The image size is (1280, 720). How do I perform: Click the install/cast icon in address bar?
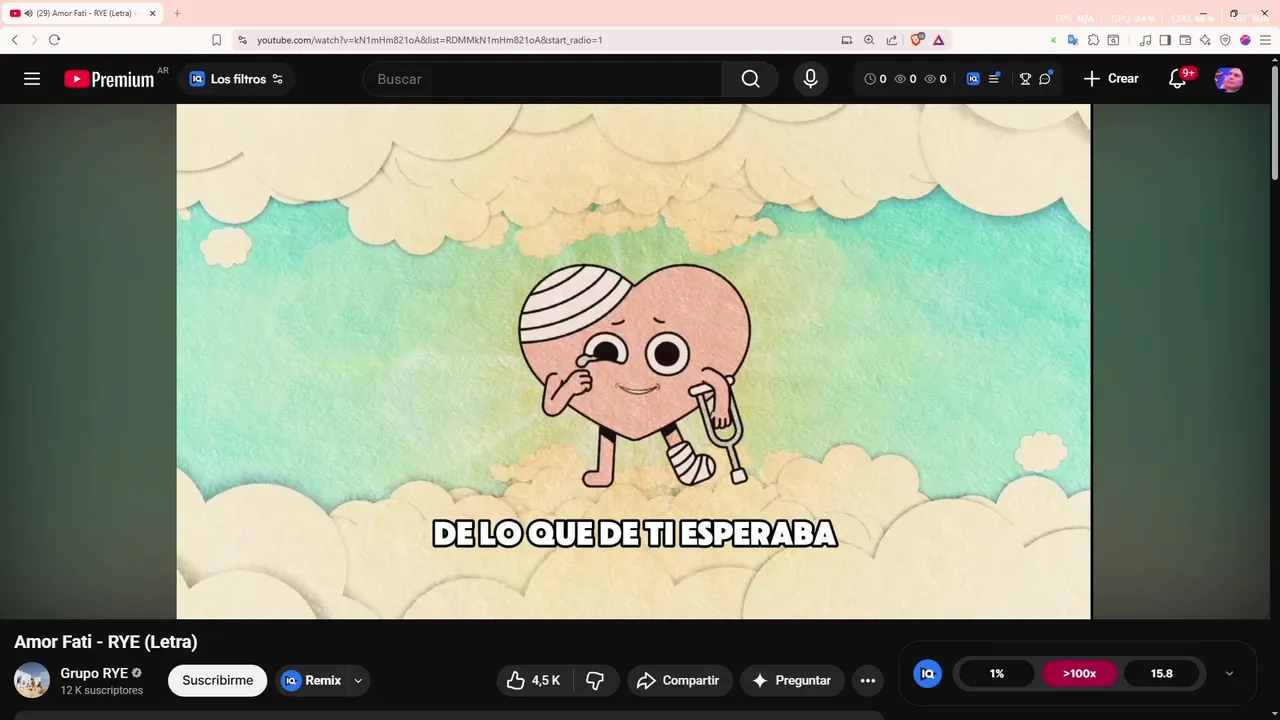click(847, 40)
